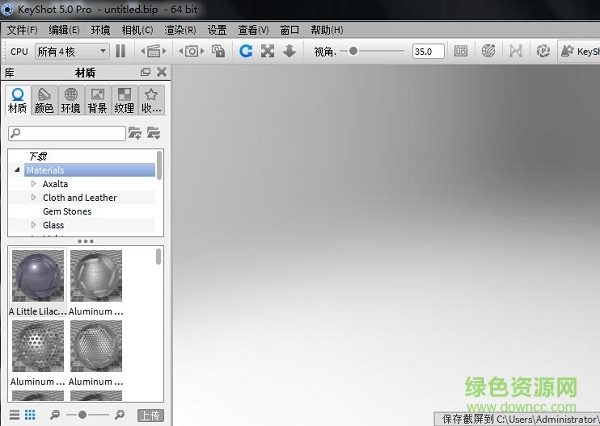Viewport: 600px width, 426px height.
Task: Click the 35.0 field of view input
Action: point(428,51)
